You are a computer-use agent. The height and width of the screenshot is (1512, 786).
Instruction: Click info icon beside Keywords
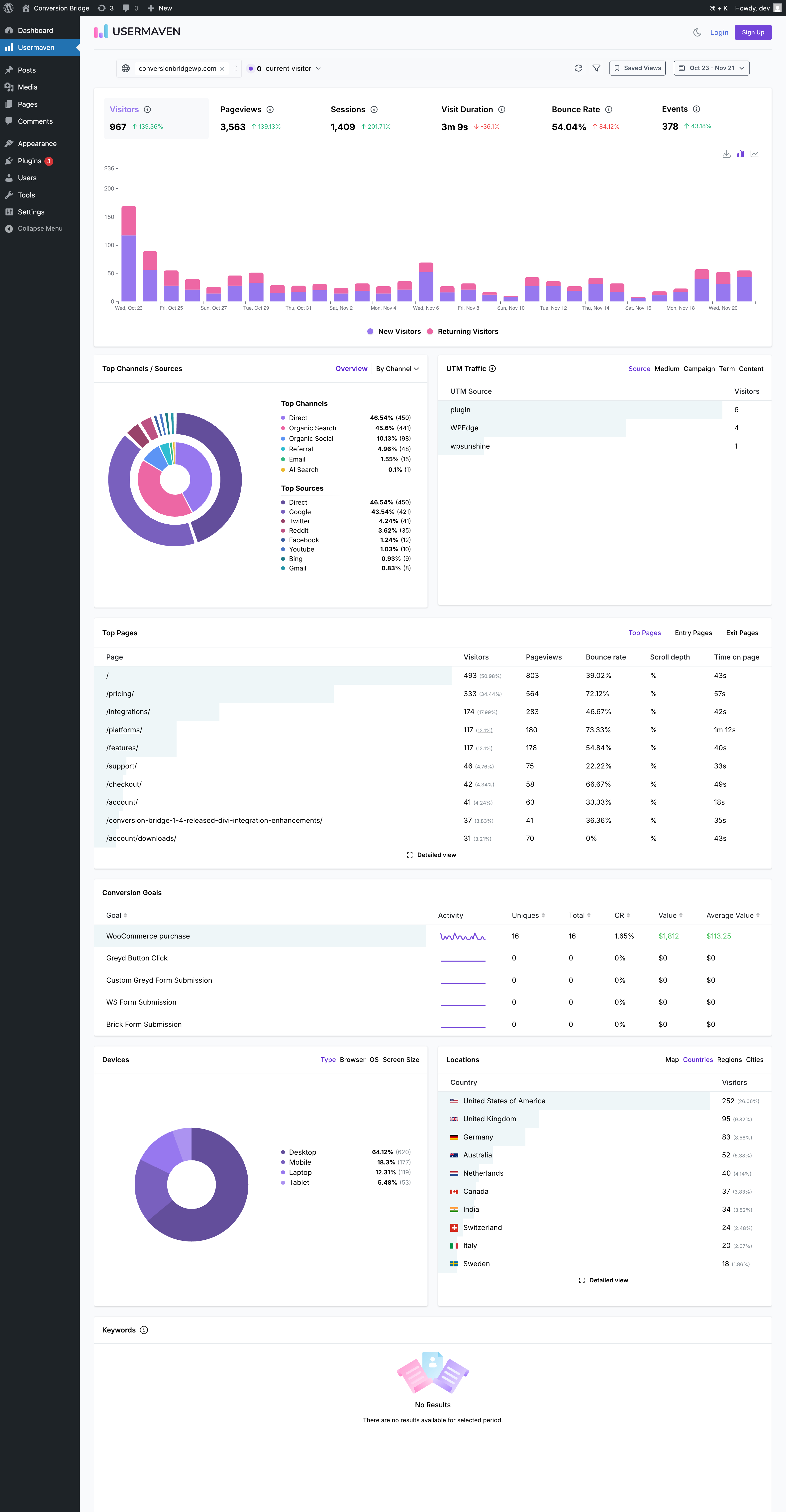pos(144,1330)
